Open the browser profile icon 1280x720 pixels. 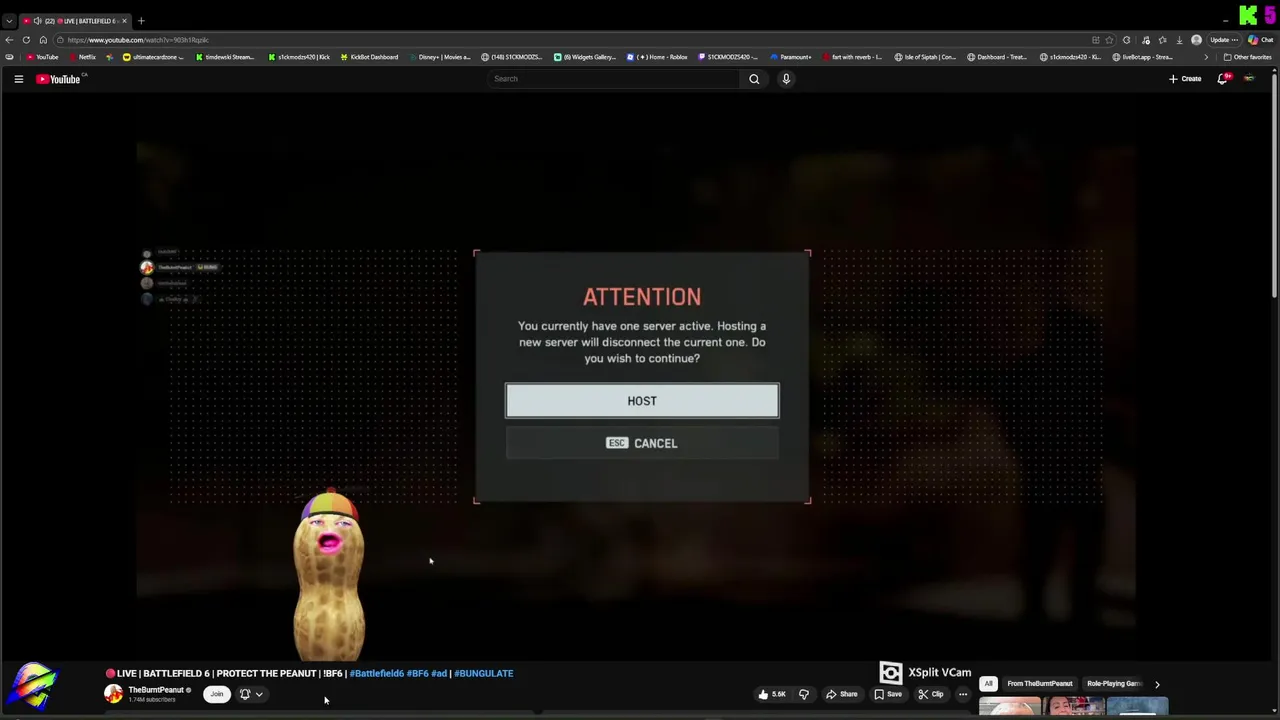[1196, 40]
